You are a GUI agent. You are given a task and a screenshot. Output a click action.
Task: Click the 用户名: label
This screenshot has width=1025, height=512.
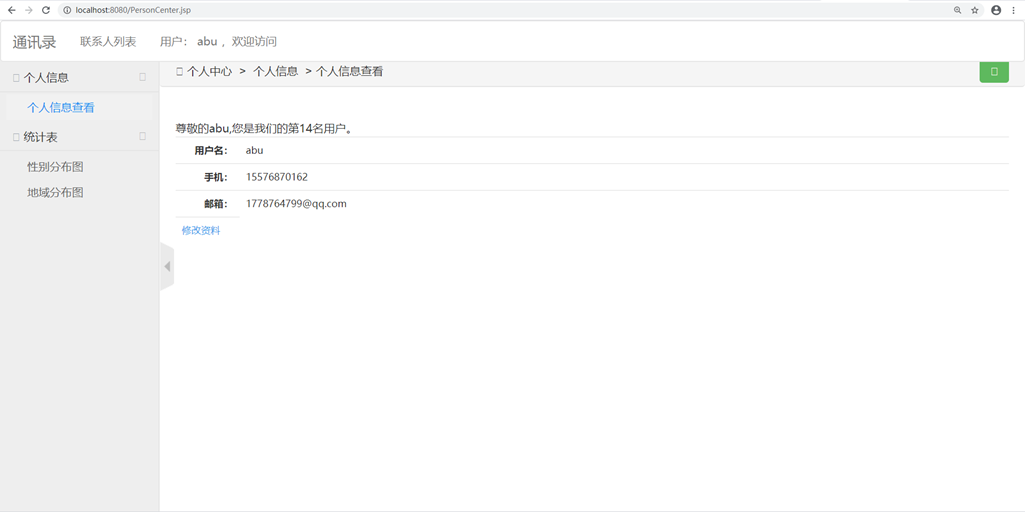point(210,150)
